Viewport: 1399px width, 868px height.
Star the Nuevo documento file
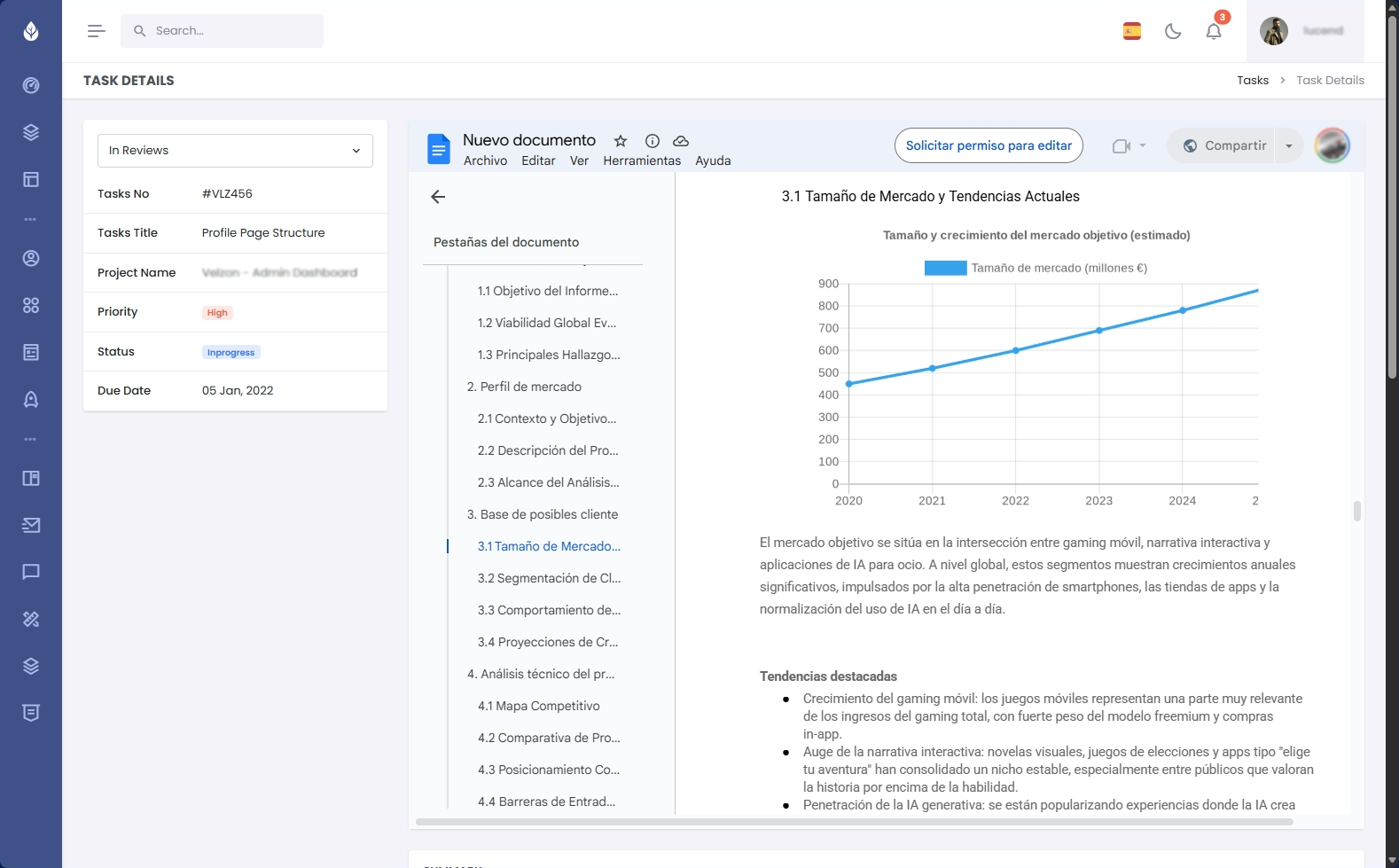pyautogui.click(x=621, y=141)
